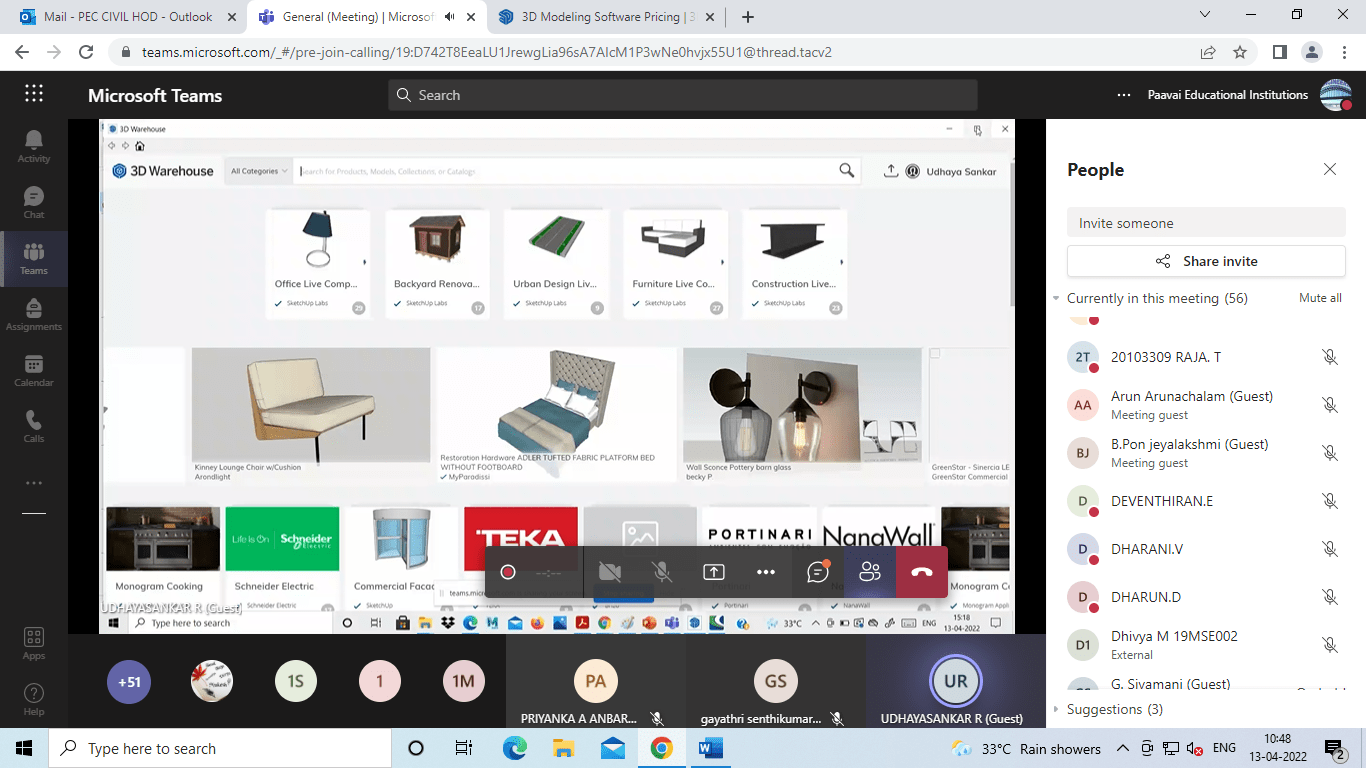Toggle the show participants button
The image size is (1366, 768).
tap(870, 572)
